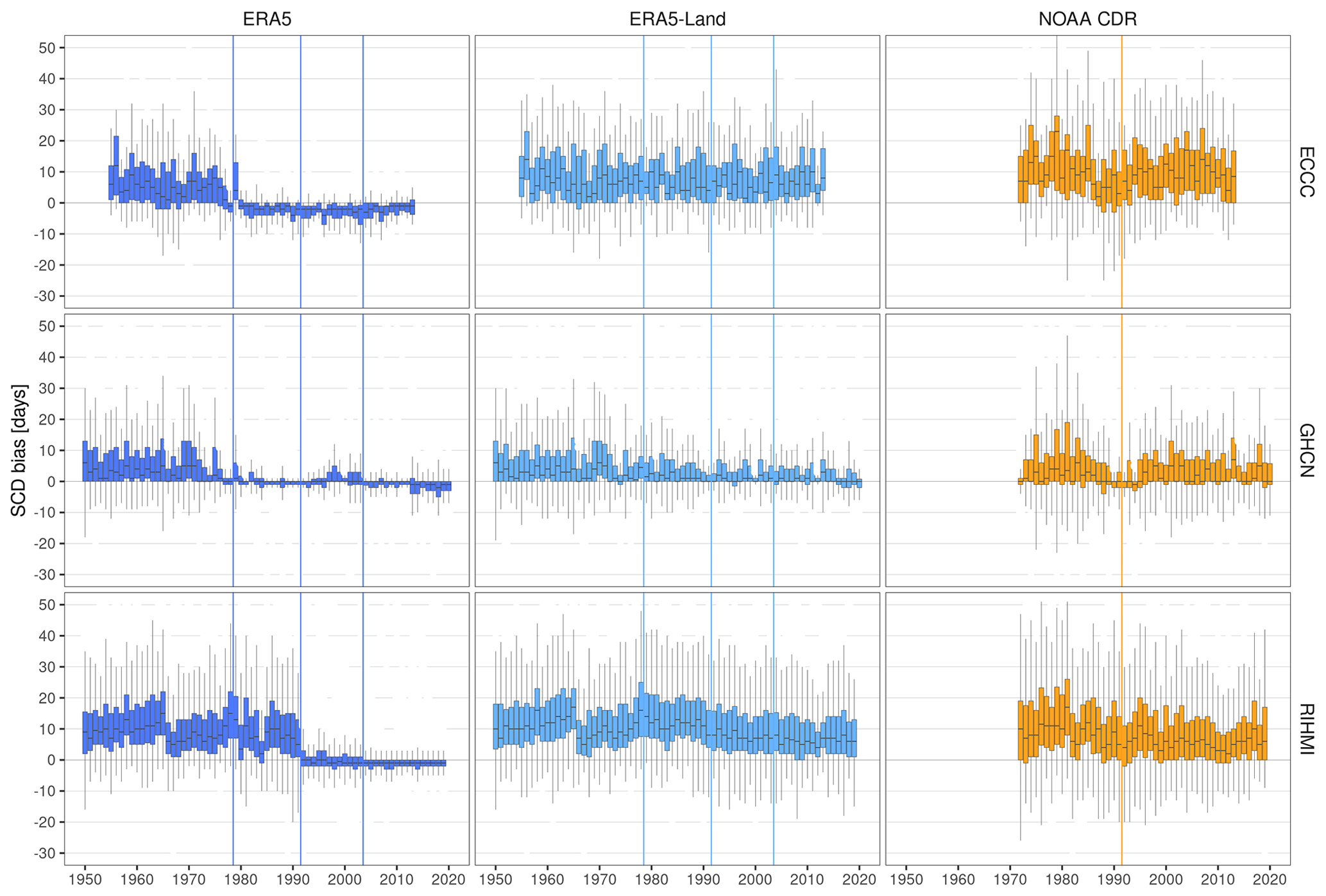
Task: Click the SCD bias [days] axis label
Action: (19, 450)
